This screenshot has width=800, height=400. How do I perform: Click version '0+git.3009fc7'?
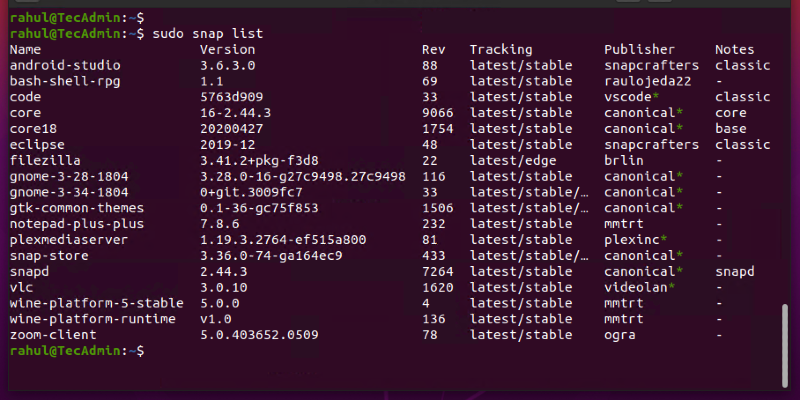(x=252, y=193)
